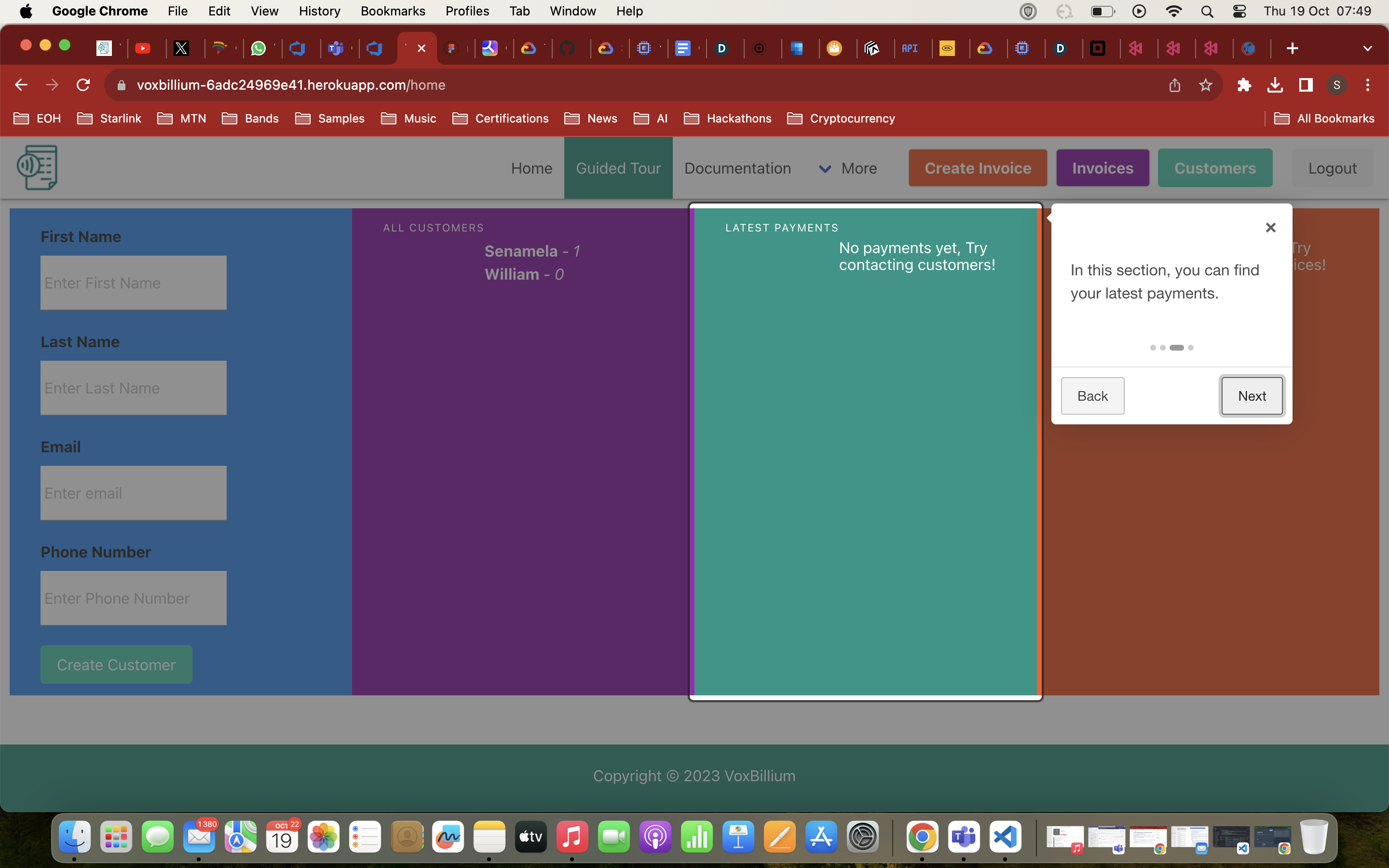Bookmark this page with star icon
Screen dimensions: 1389x868
1205,85
